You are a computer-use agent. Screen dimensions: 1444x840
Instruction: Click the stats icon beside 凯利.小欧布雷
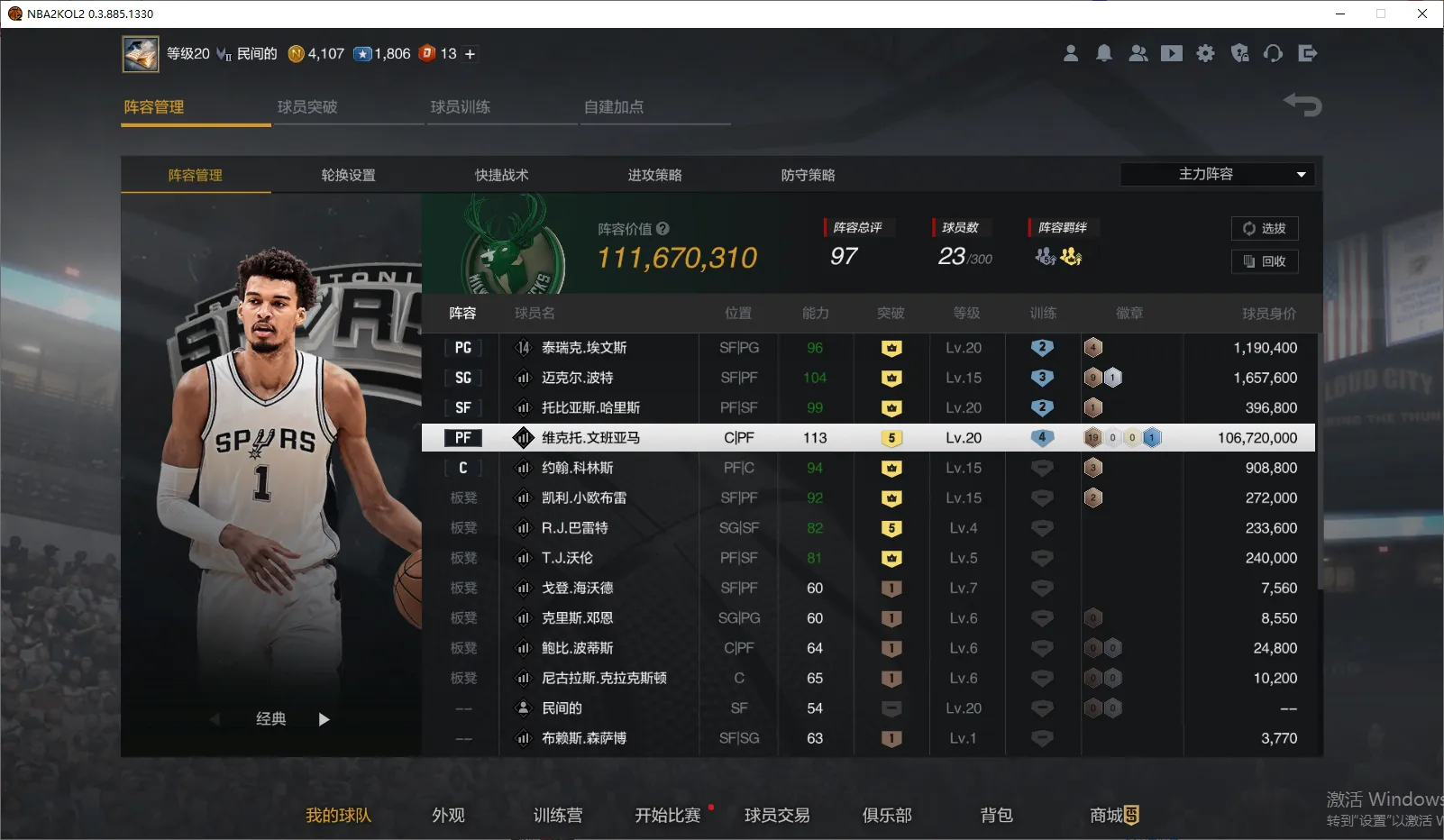pyautogui.click(x=523, y=498)
